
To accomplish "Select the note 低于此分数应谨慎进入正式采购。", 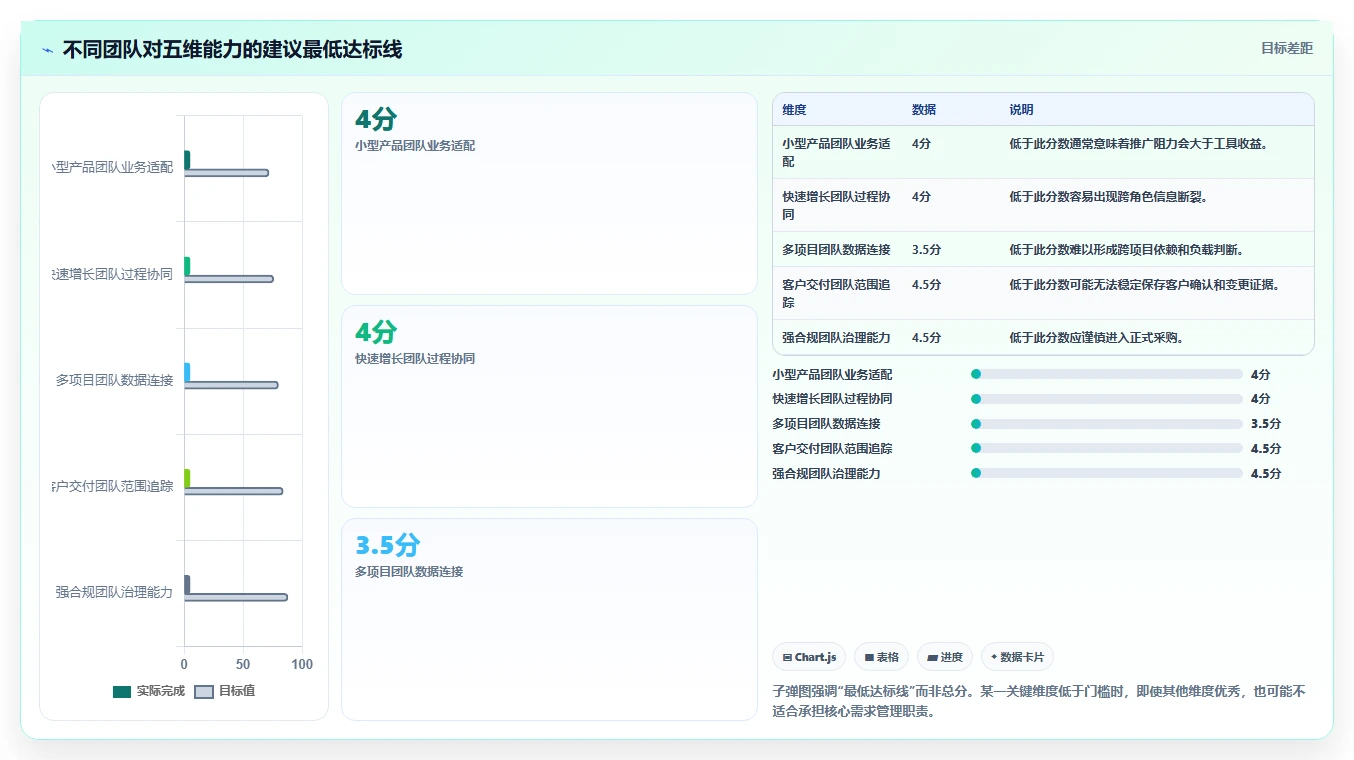I will pos(1098,337).
